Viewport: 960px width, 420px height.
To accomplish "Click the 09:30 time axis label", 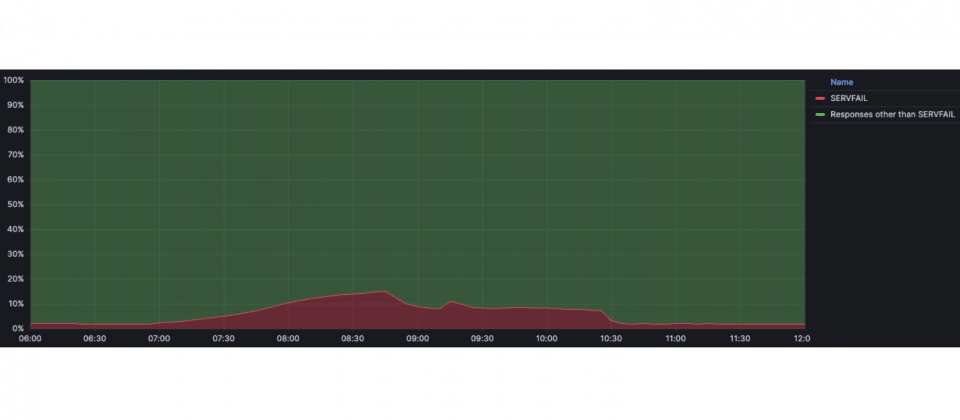I will (x=482, y=339).
